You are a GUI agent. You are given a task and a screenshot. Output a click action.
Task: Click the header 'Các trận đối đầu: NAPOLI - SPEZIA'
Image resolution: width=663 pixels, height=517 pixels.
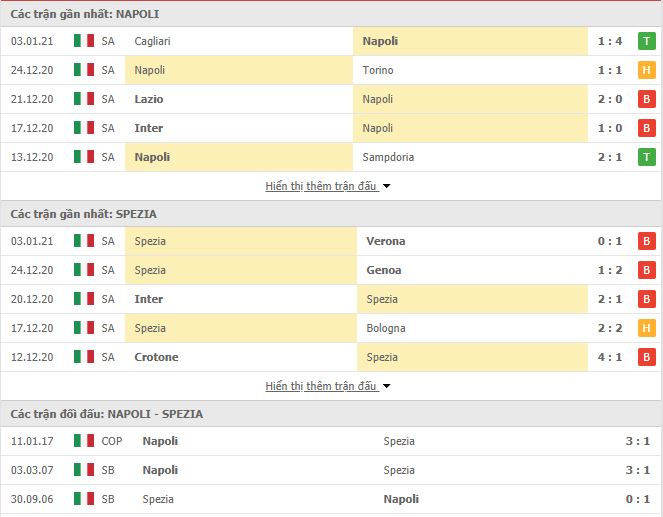coord(107,414)
